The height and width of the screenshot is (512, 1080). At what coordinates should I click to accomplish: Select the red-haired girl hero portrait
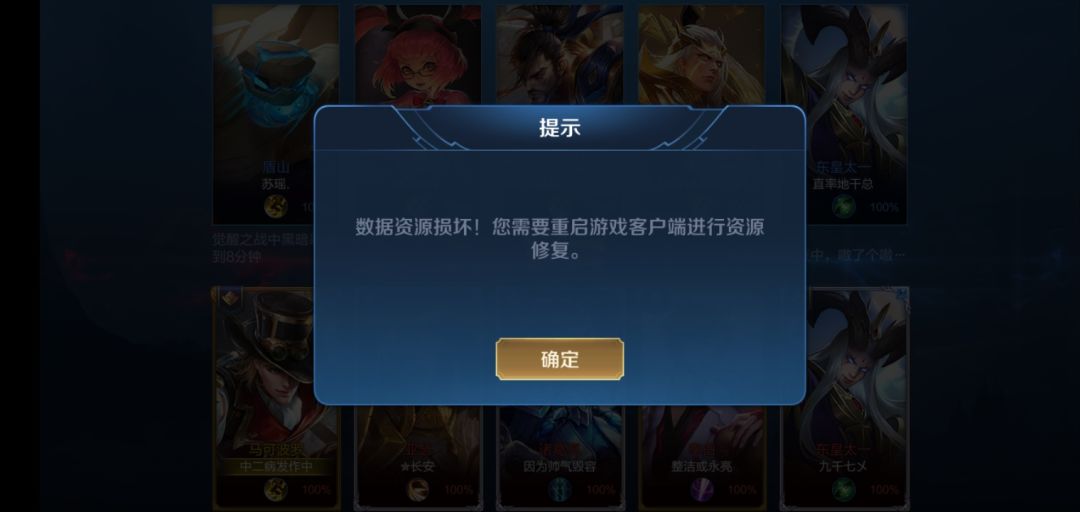point(418,55)
